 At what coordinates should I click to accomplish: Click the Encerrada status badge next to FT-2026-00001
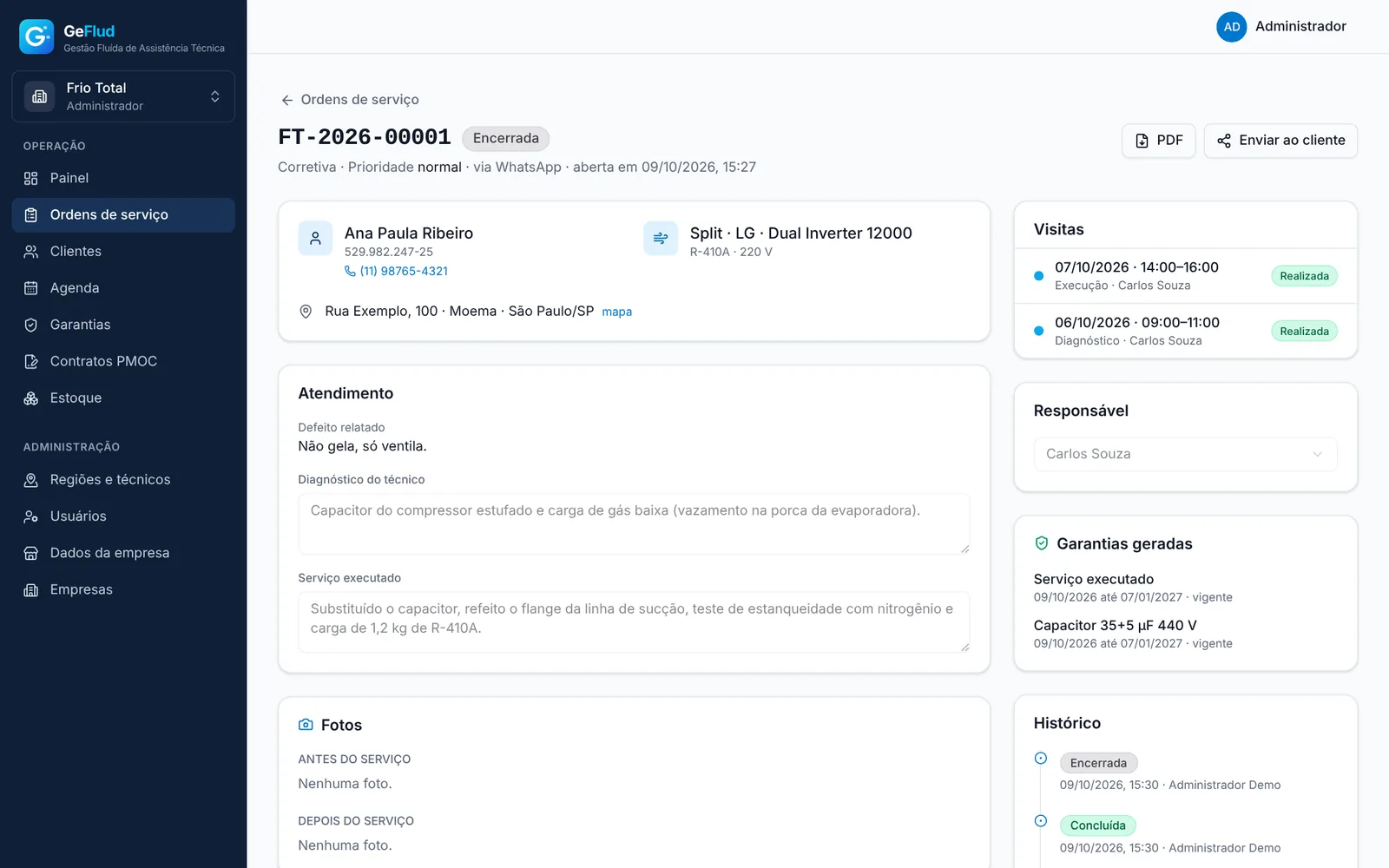point(506,138)
